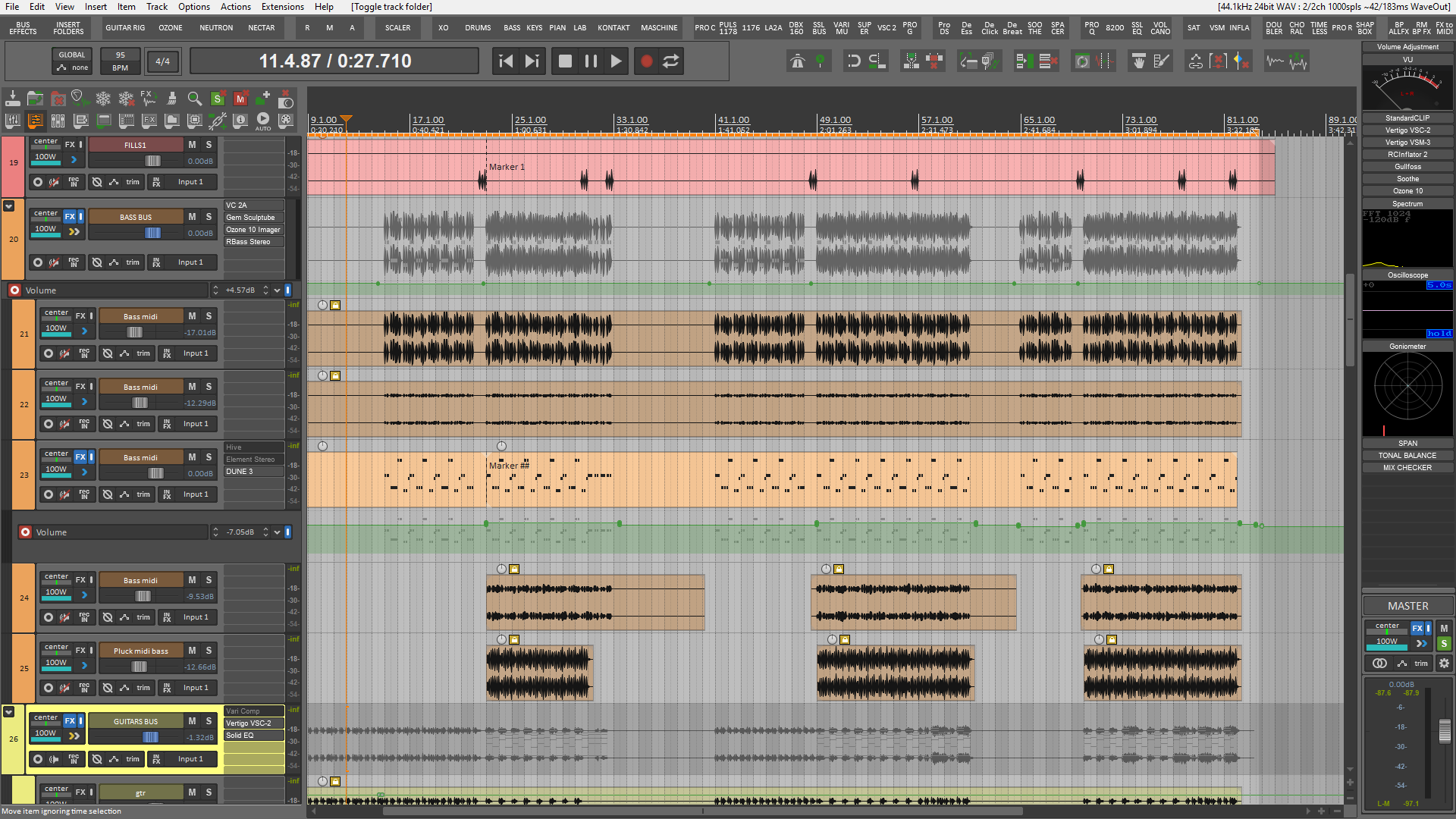Open the Actions menu
The height and width of the screenshot is (819, 1456).
[235, 7]
